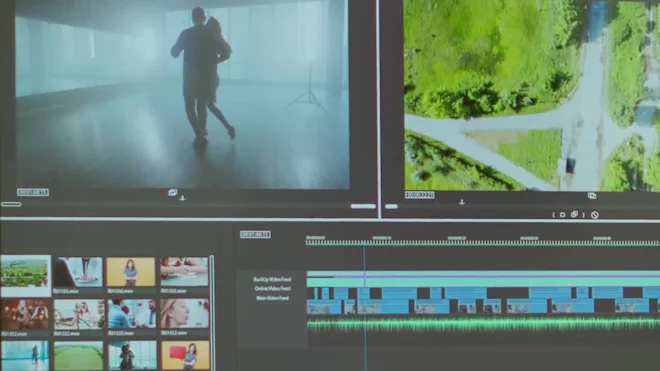Screen dimensions: 660x371
Task: Select the Online Video Feed track label
Action: coord(272,288)
